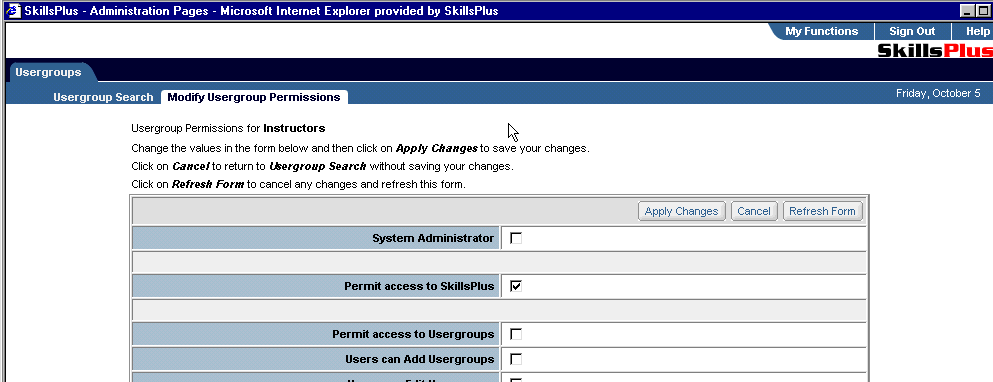993x382 pixels.
Task: Open the My Functions menu
Action: pos(821,31)
